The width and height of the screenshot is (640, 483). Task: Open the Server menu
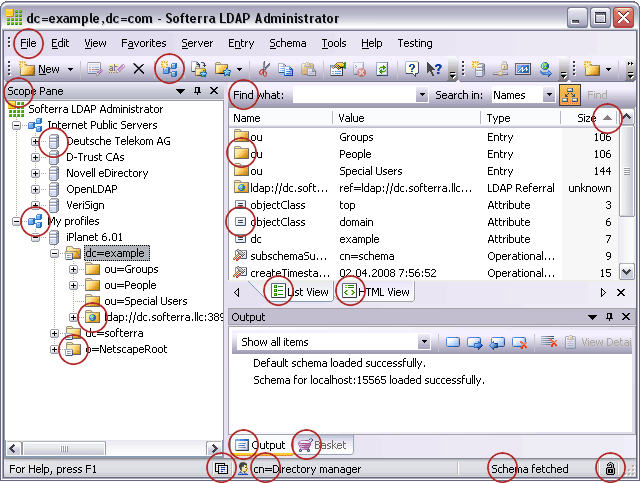(197, 43)
